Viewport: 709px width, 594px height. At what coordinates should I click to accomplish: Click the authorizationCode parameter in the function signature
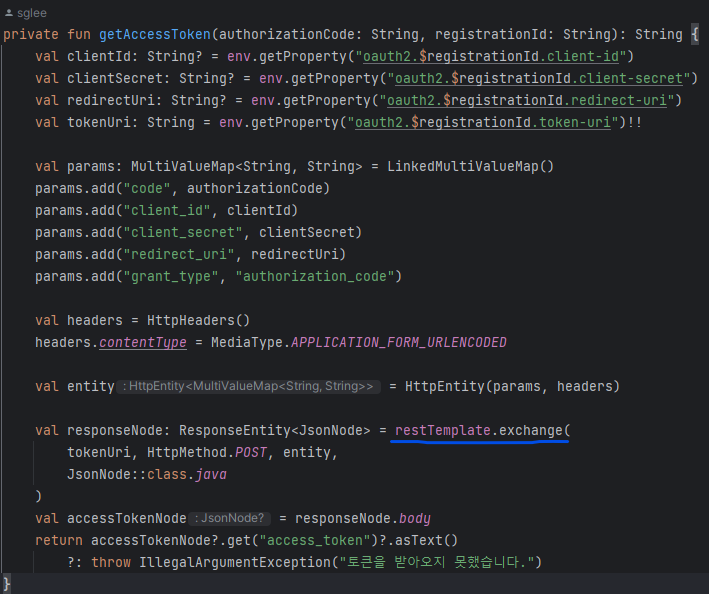287,34
